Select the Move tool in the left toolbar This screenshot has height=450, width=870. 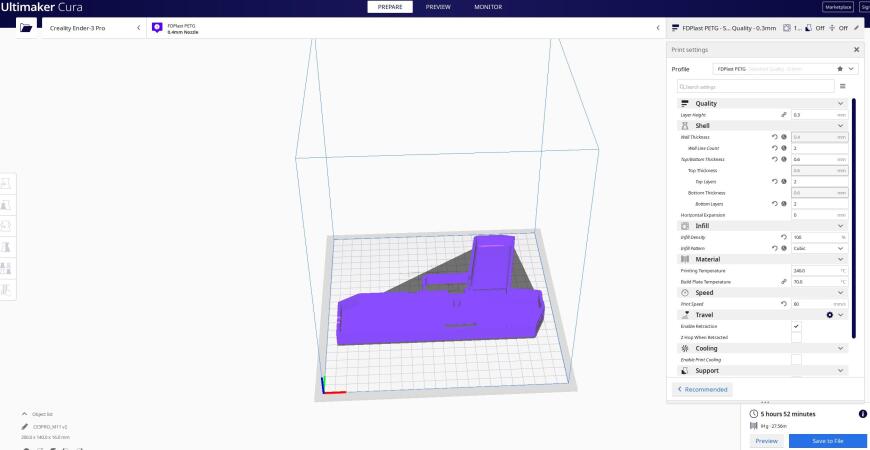7,183
